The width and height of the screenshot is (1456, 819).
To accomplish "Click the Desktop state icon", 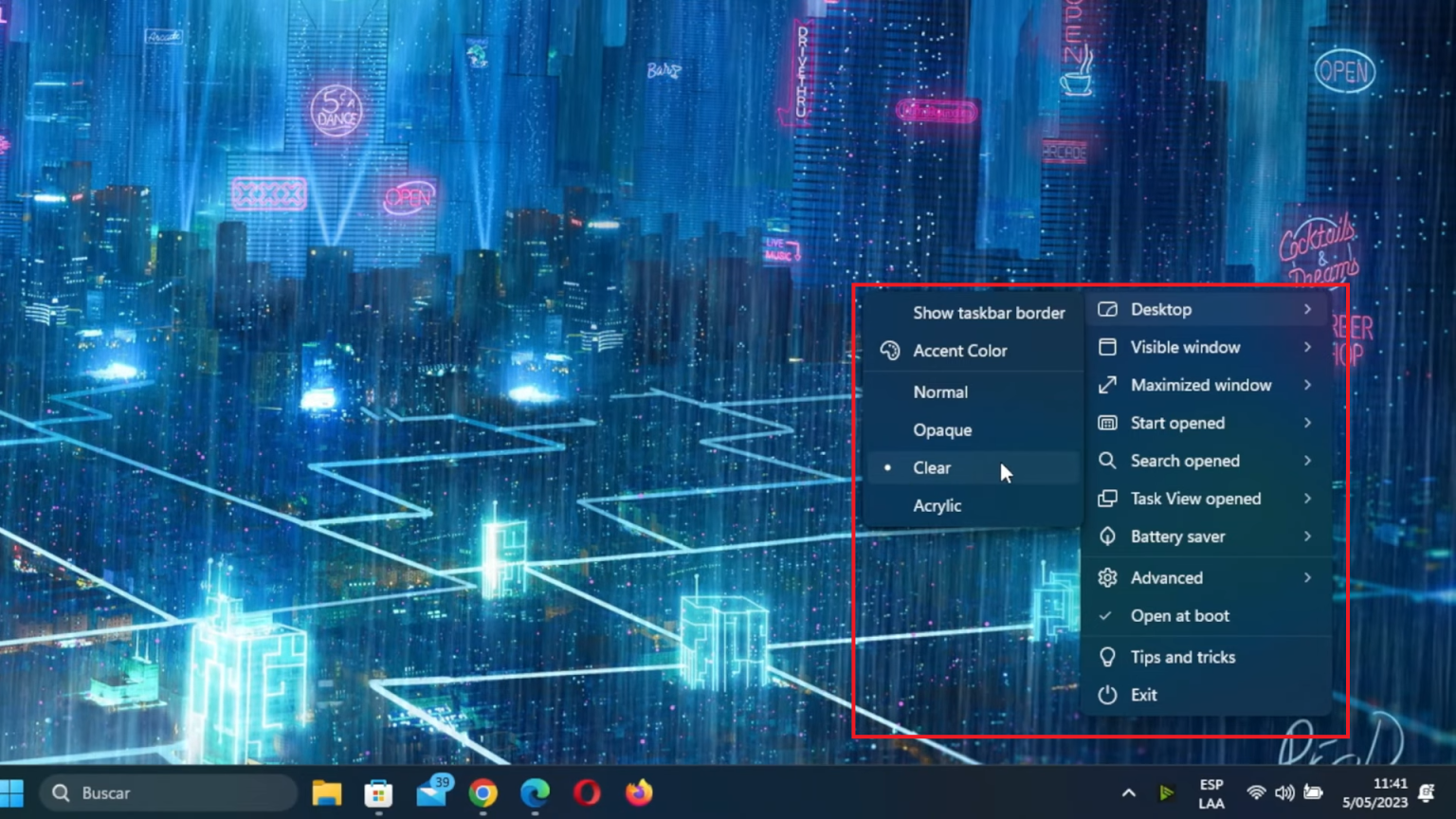I will tap(1106, 309).
